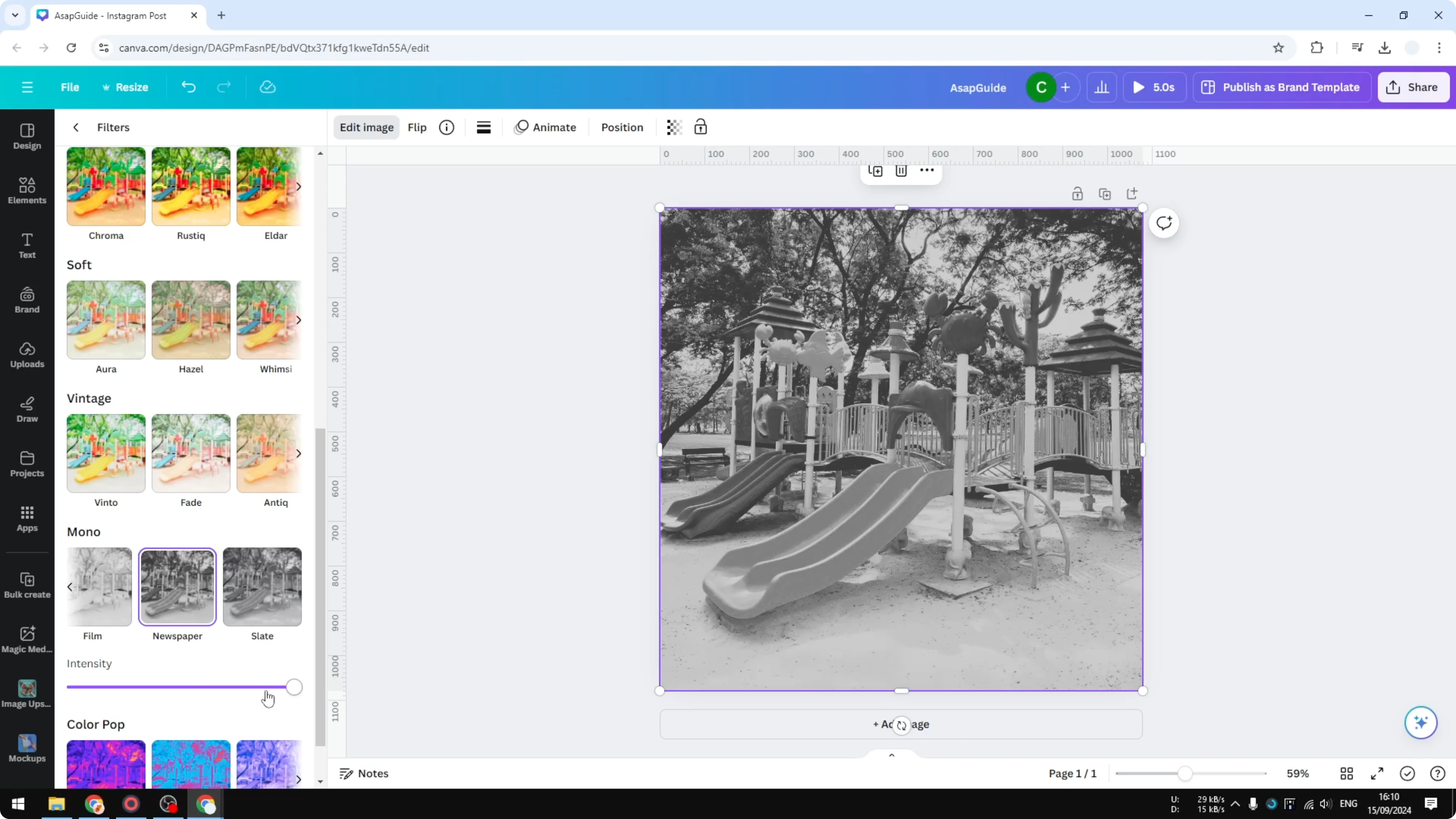Open the Draw panel
The image size is (1456, 819).
[x=27, y=410]
